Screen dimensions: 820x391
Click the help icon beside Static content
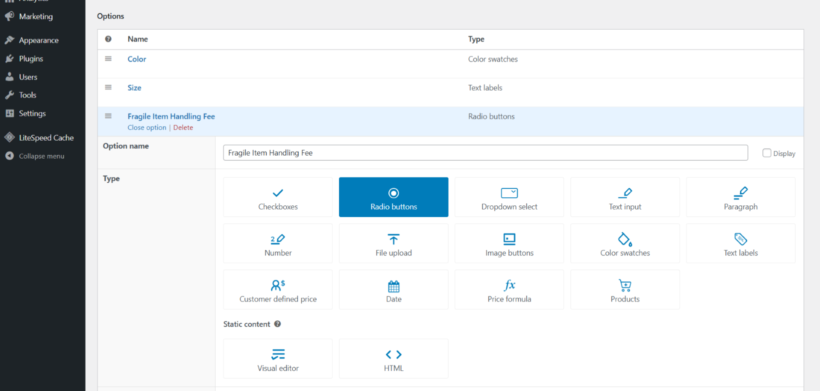pyautogui.click(x=278, y=324)
